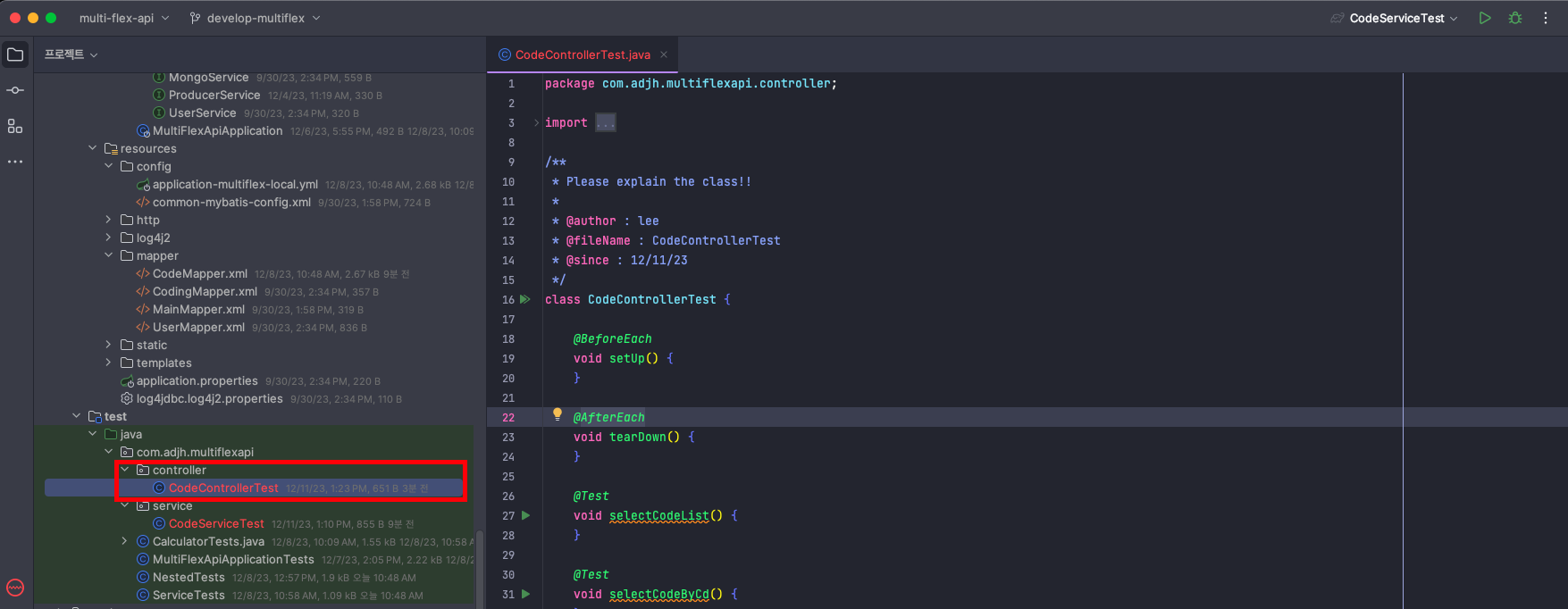Expand CalculatorTests.java node
Viewport: 1568px width, 609px height.
point(124,541)
